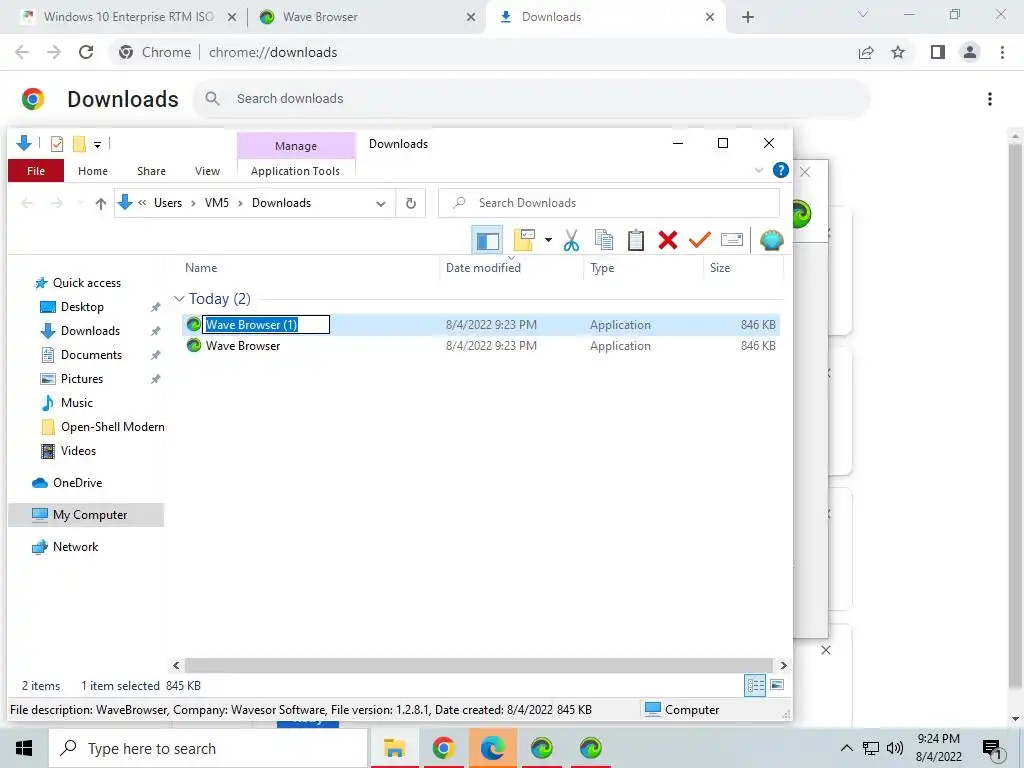Collapse the Today (2) group

click(179, 299)
